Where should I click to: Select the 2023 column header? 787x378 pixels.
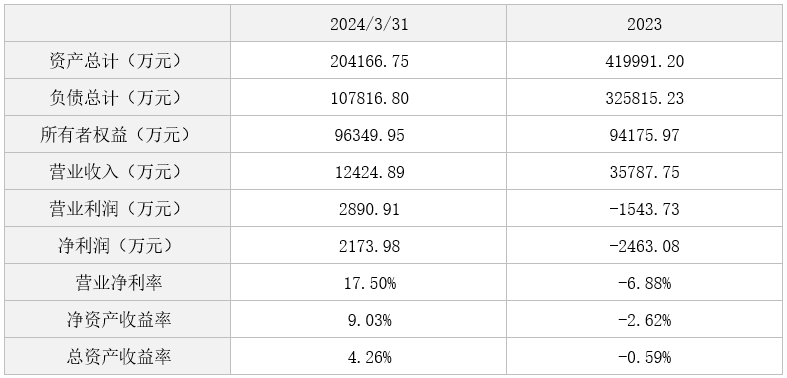coord(644,24)
